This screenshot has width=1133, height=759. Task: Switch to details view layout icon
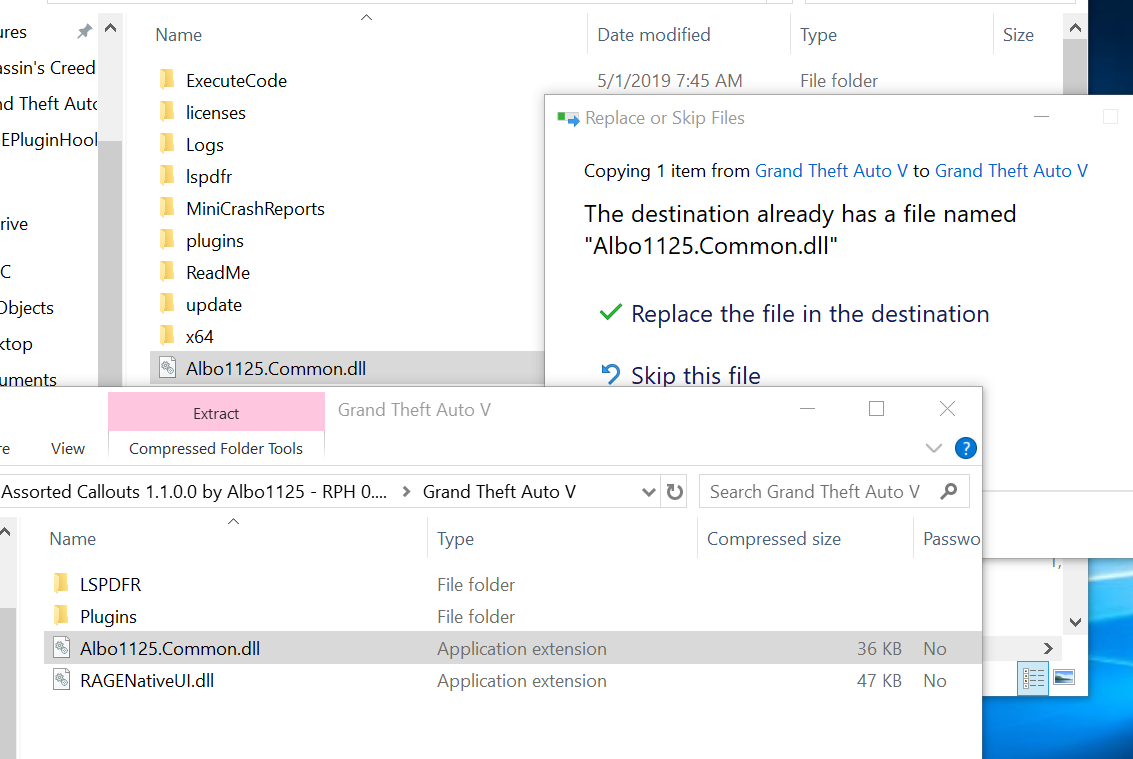1033,679
